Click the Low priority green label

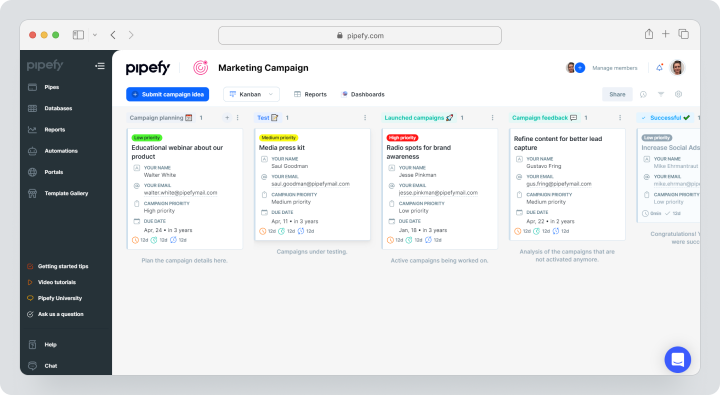[146, 138]
